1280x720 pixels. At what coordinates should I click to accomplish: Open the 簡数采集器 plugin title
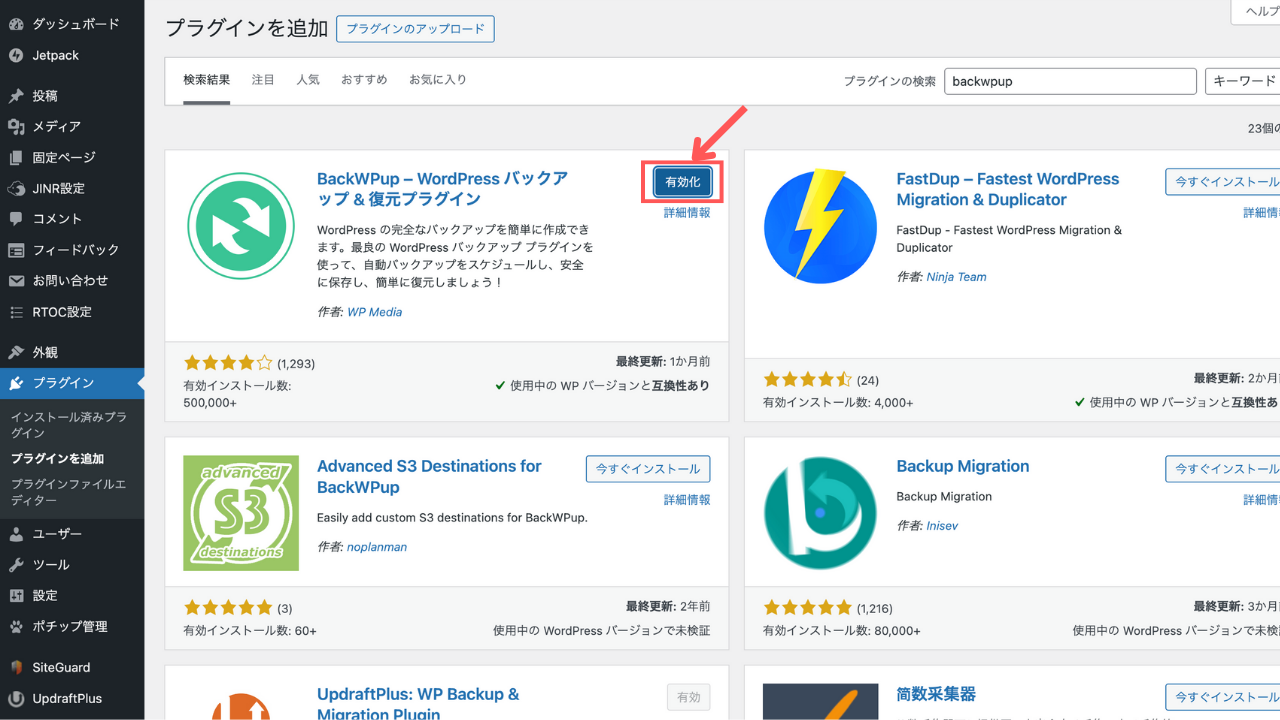(936, 694)
